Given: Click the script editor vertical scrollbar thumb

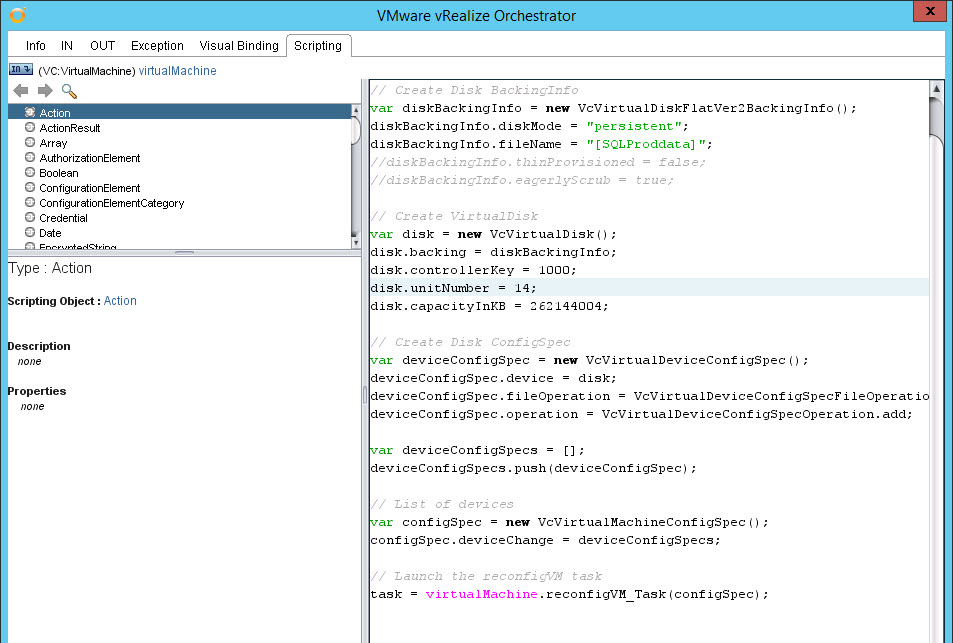Looking at the screenshot, I should click(937, 117).
